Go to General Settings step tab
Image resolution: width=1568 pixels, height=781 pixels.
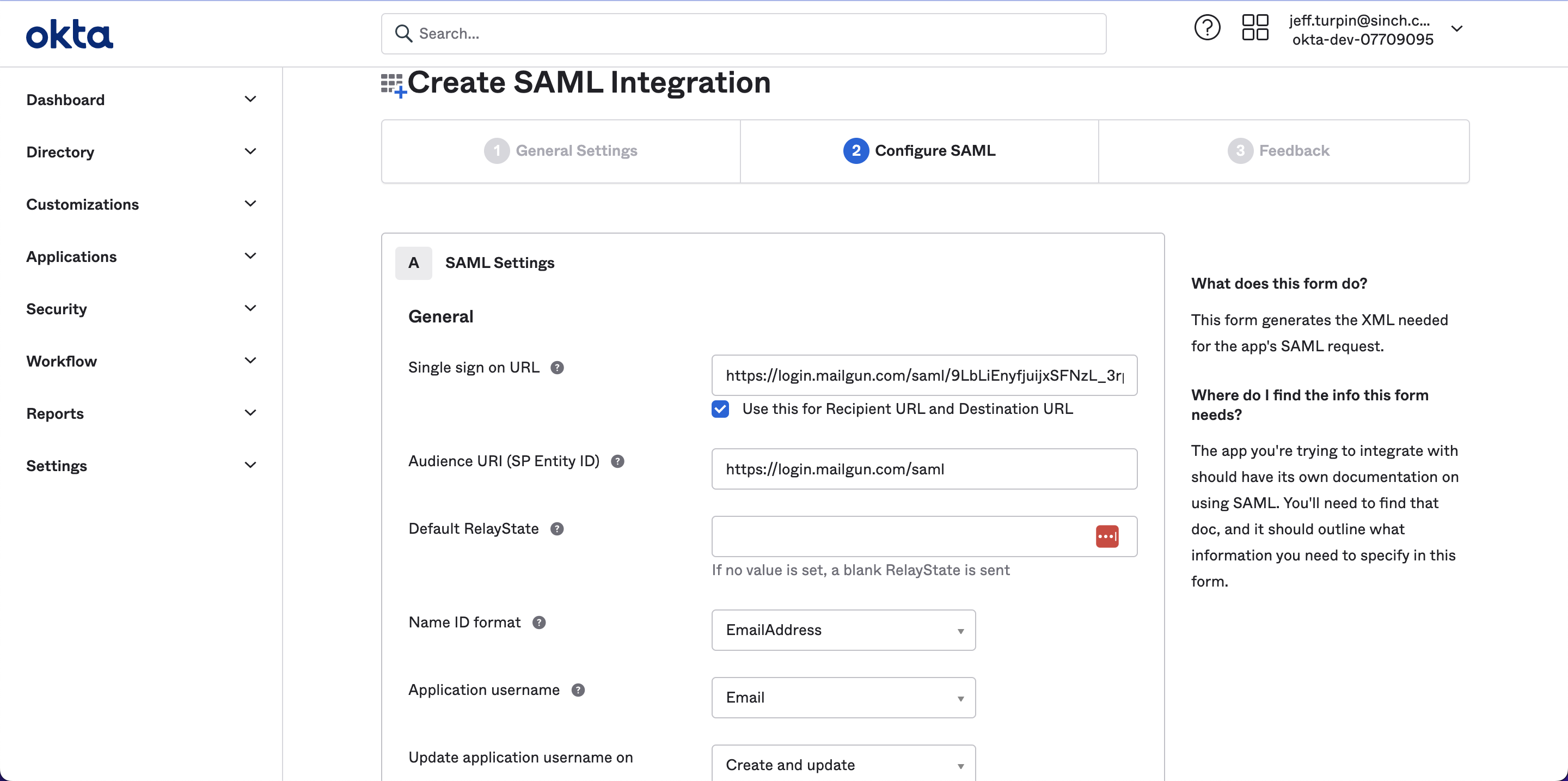pyautogui.click(x=561, y=151)
